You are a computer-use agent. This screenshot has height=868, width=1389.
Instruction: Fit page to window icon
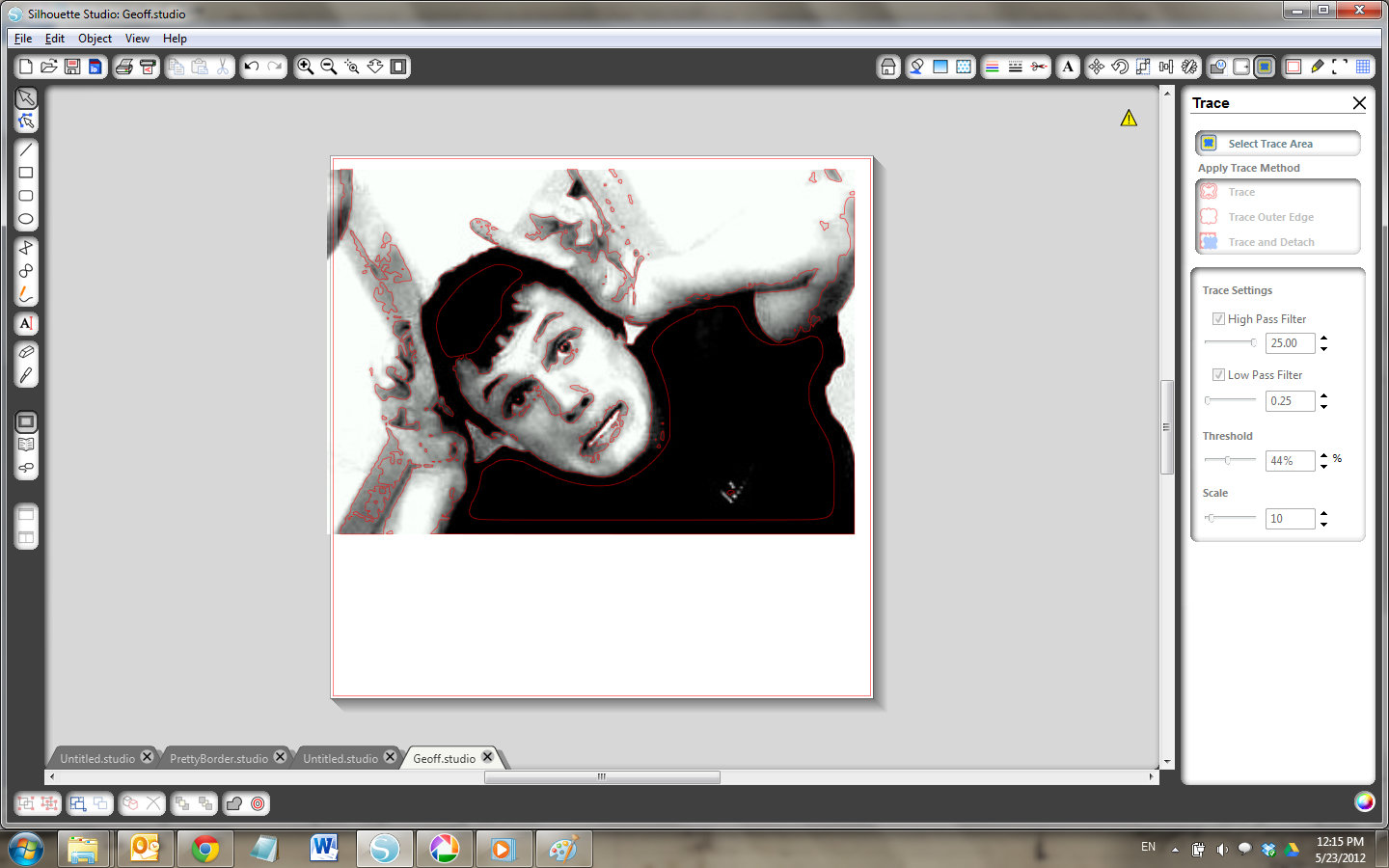[398, 67]
